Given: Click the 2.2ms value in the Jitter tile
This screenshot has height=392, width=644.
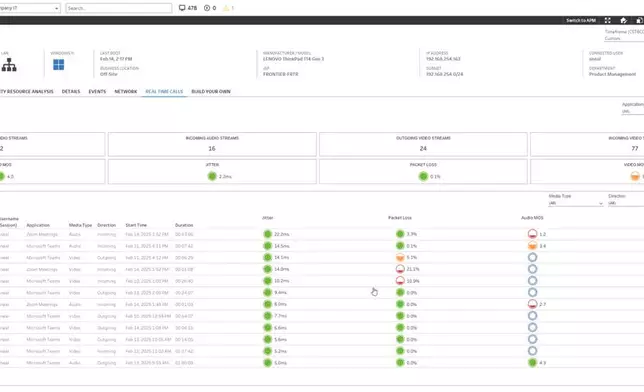Looking at the screenshot, I should pyautogui.click(x=225, y=177).
